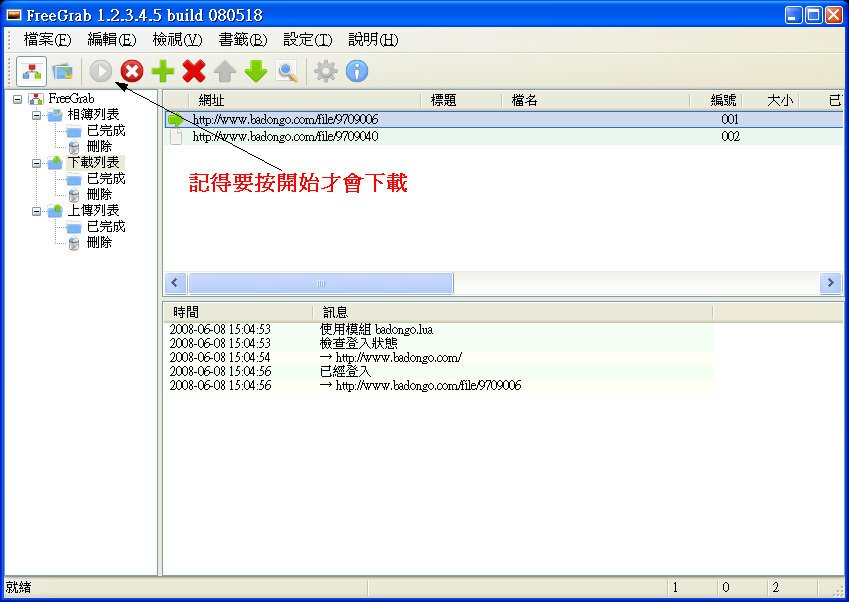Sort by the 檔名 column header

(596, 100)
